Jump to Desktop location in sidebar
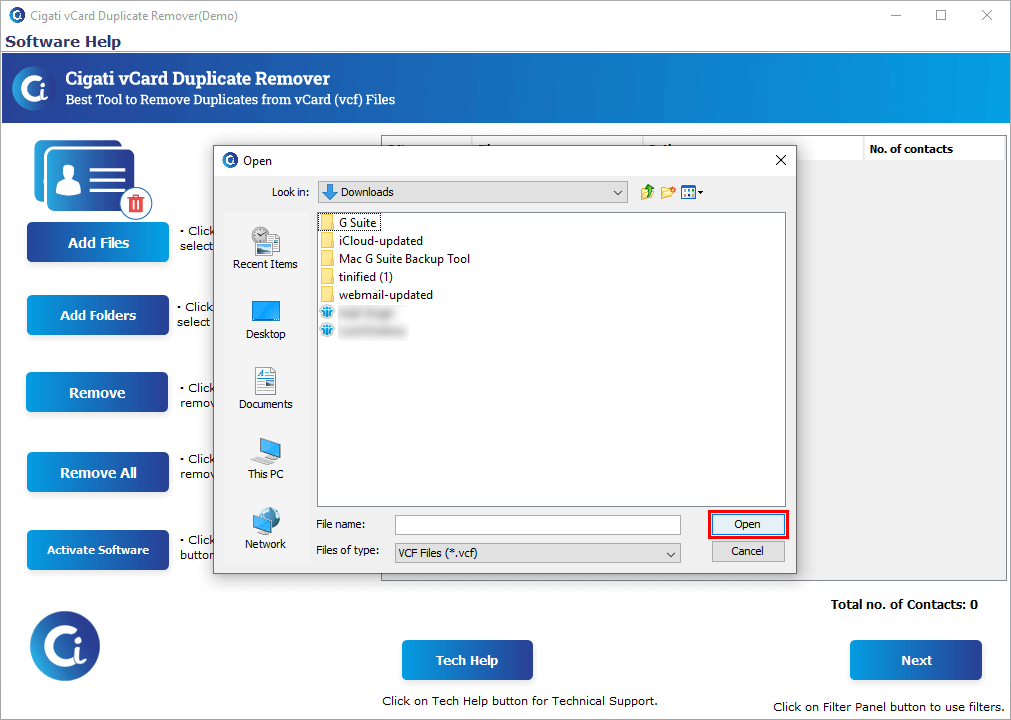 (x=265, y=320)
